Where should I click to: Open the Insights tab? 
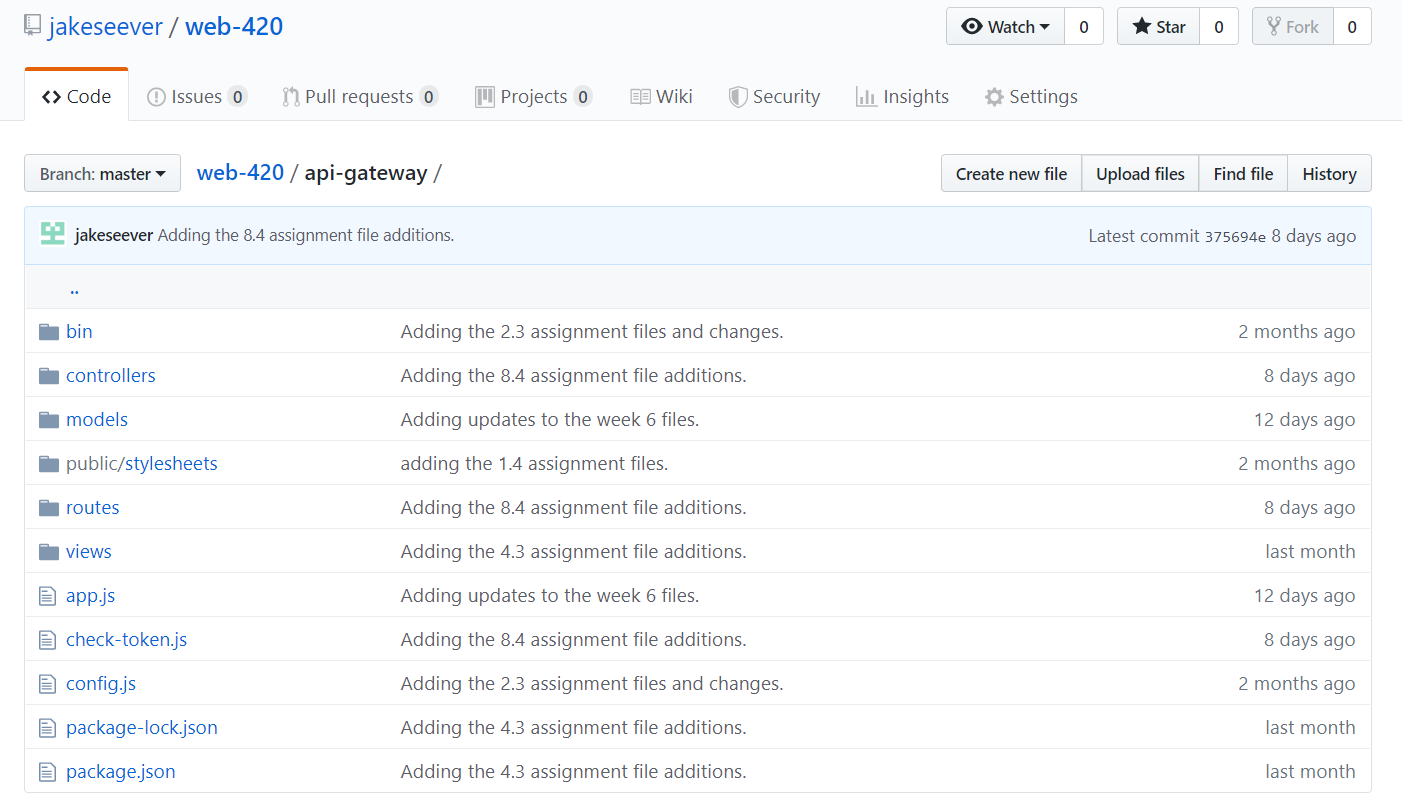point(902,96)
